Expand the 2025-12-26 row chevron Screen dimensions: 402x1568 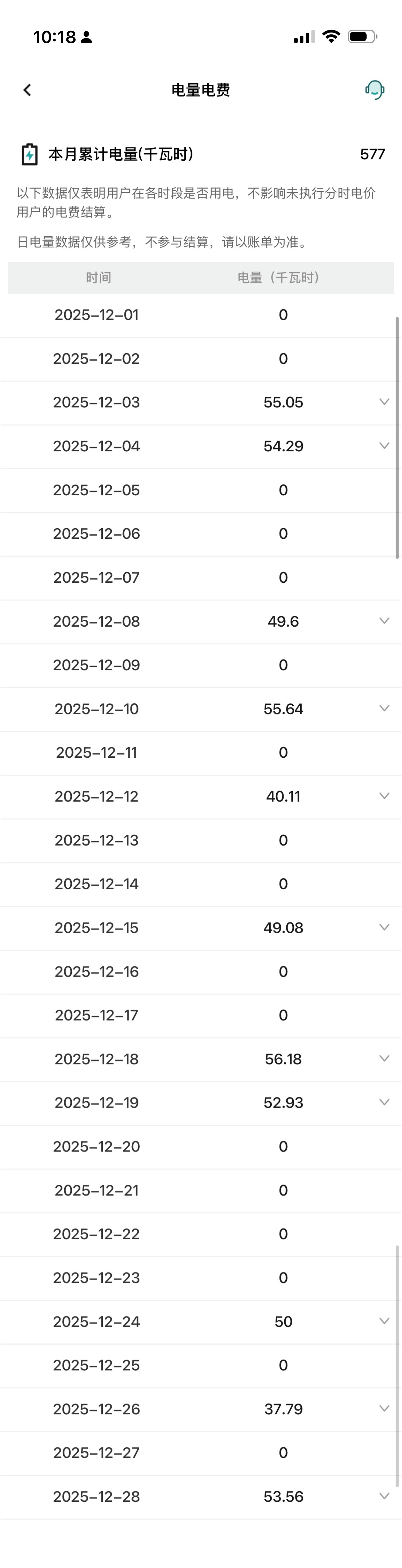pos(384,1409)
